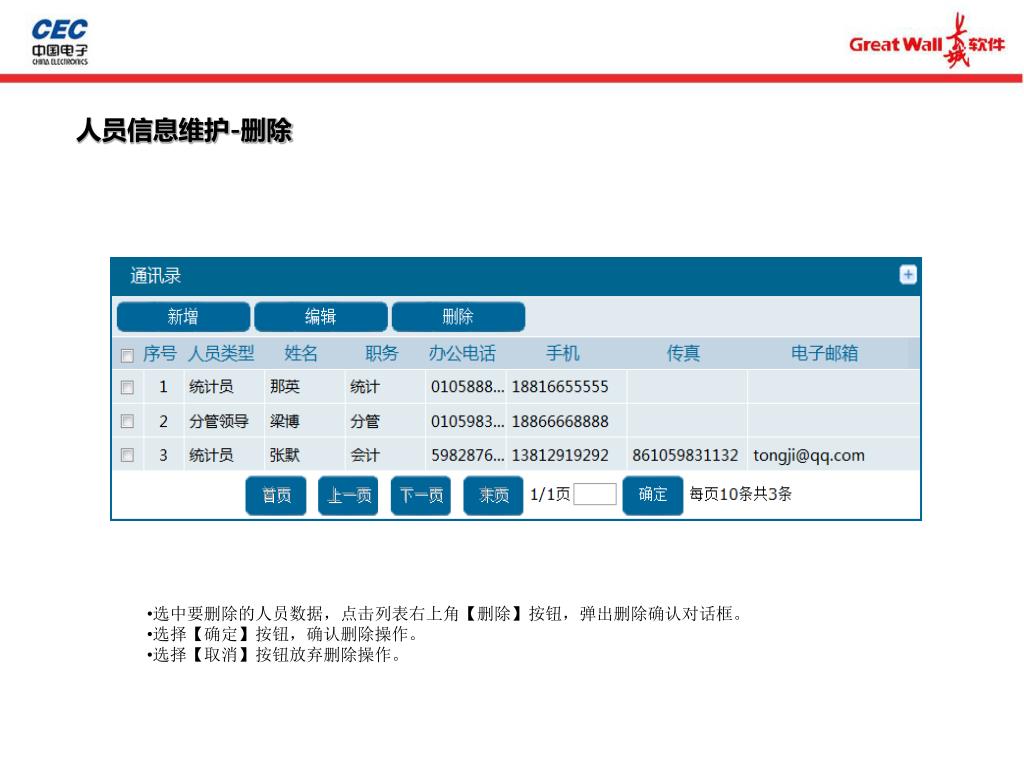Click the 职务 column header
The width and height of the screenshot is (1024, 768).
[381, 353]
